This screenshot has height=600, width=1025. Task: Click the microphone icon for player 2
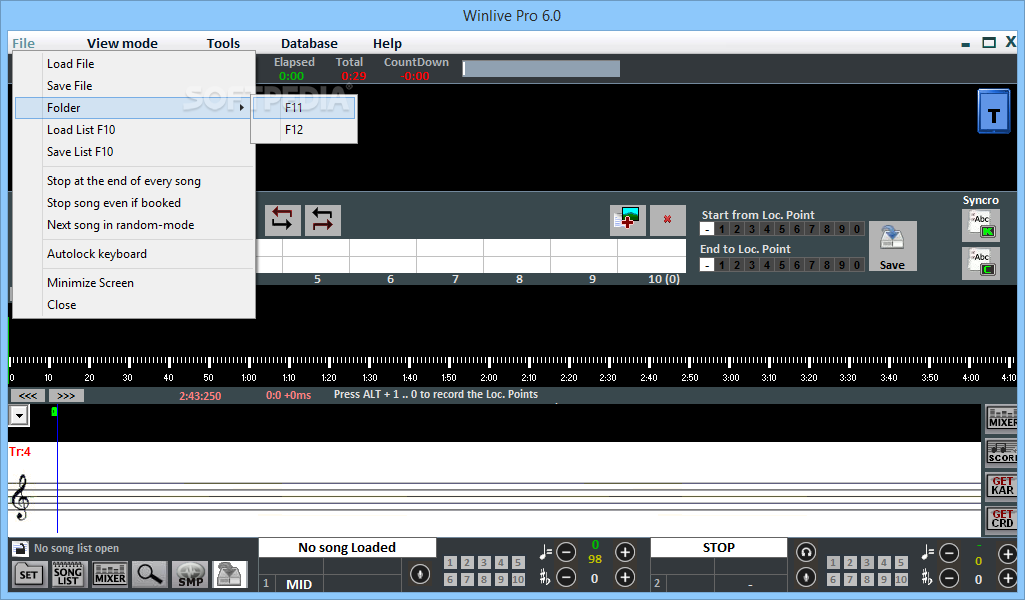coord(806,577)
